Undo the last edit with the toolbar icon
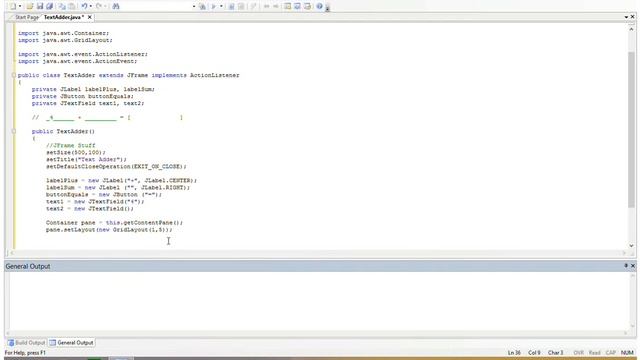 [x=84, y=6]
